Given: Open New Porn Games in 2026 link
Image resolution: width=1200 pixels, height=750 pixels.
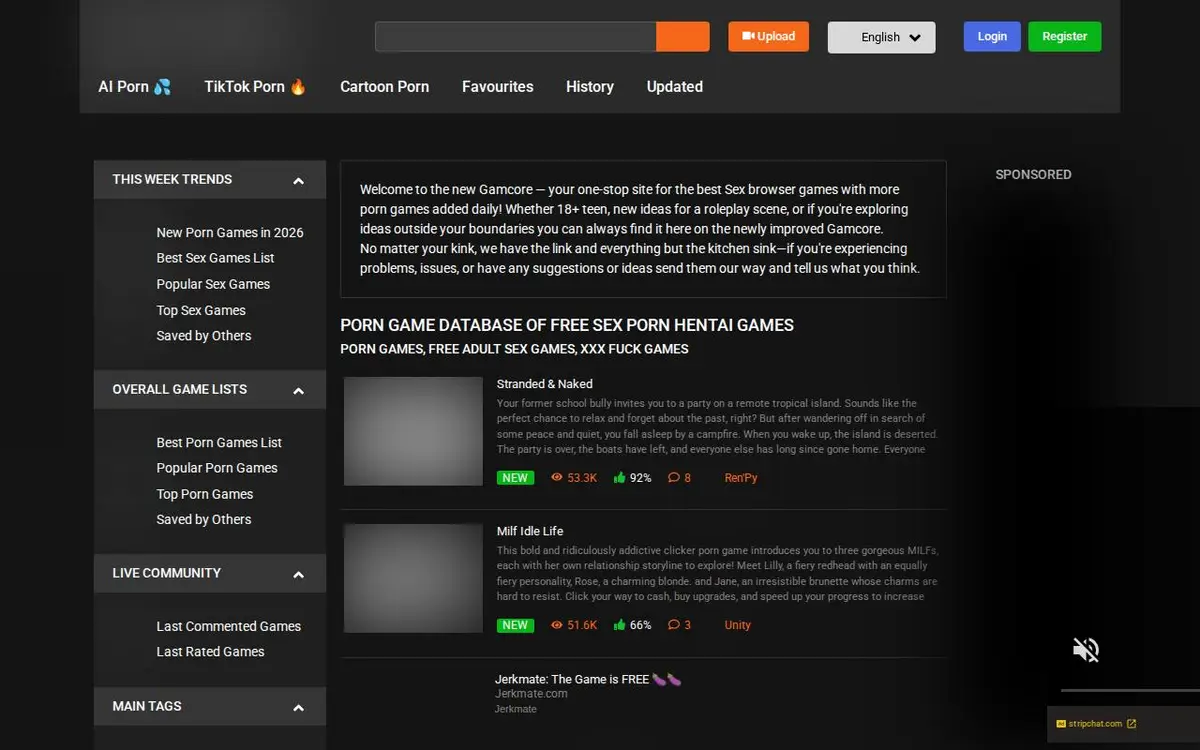Looking at the screenshot, I should pos(230,232).
